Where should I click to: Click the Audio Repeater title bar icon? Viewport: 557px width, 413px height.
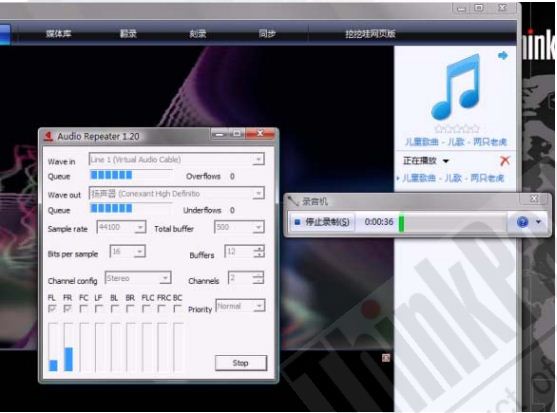[x=48, y=136]
